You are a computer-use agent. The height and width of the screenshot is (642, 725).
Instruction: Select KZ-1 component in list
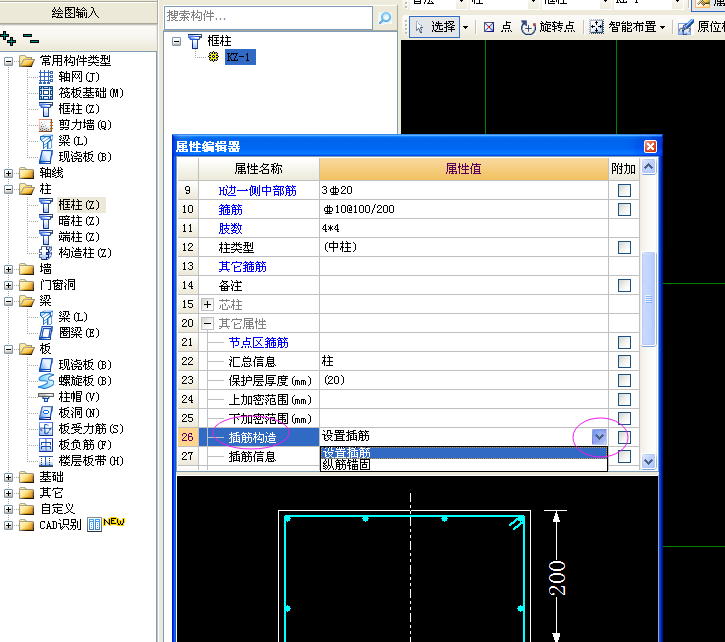coord(240,57)
